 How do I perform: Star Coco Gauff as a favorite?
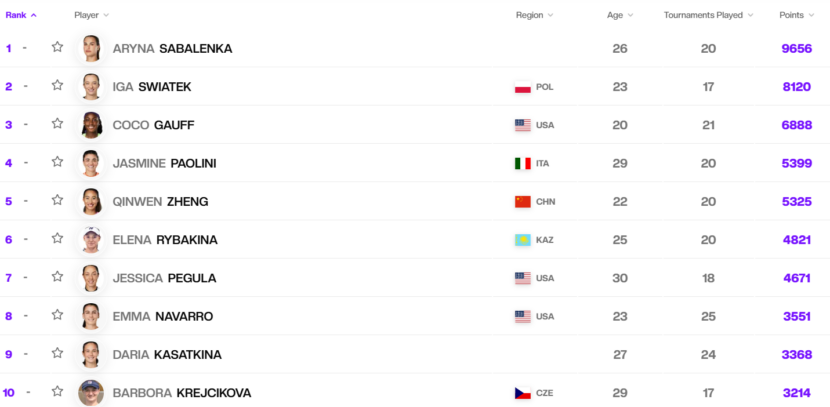57,124
